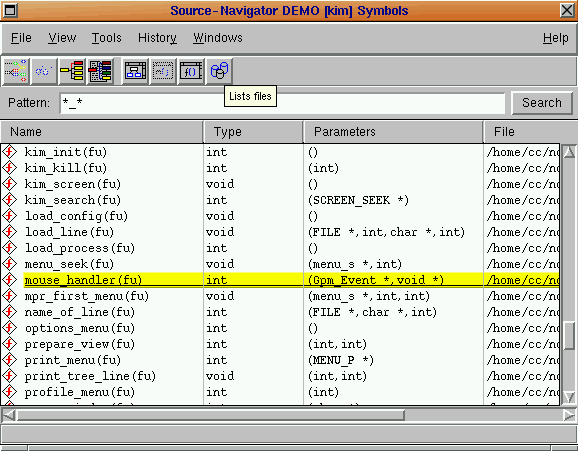Select the load_config(fu) entry
The height and width of the screenshot is (451, 578).
(x=76, y=216)
